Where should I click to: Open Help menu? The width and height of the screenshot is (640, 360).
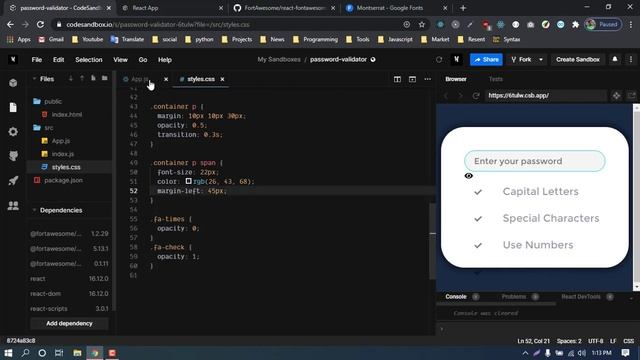coord(165,60)
